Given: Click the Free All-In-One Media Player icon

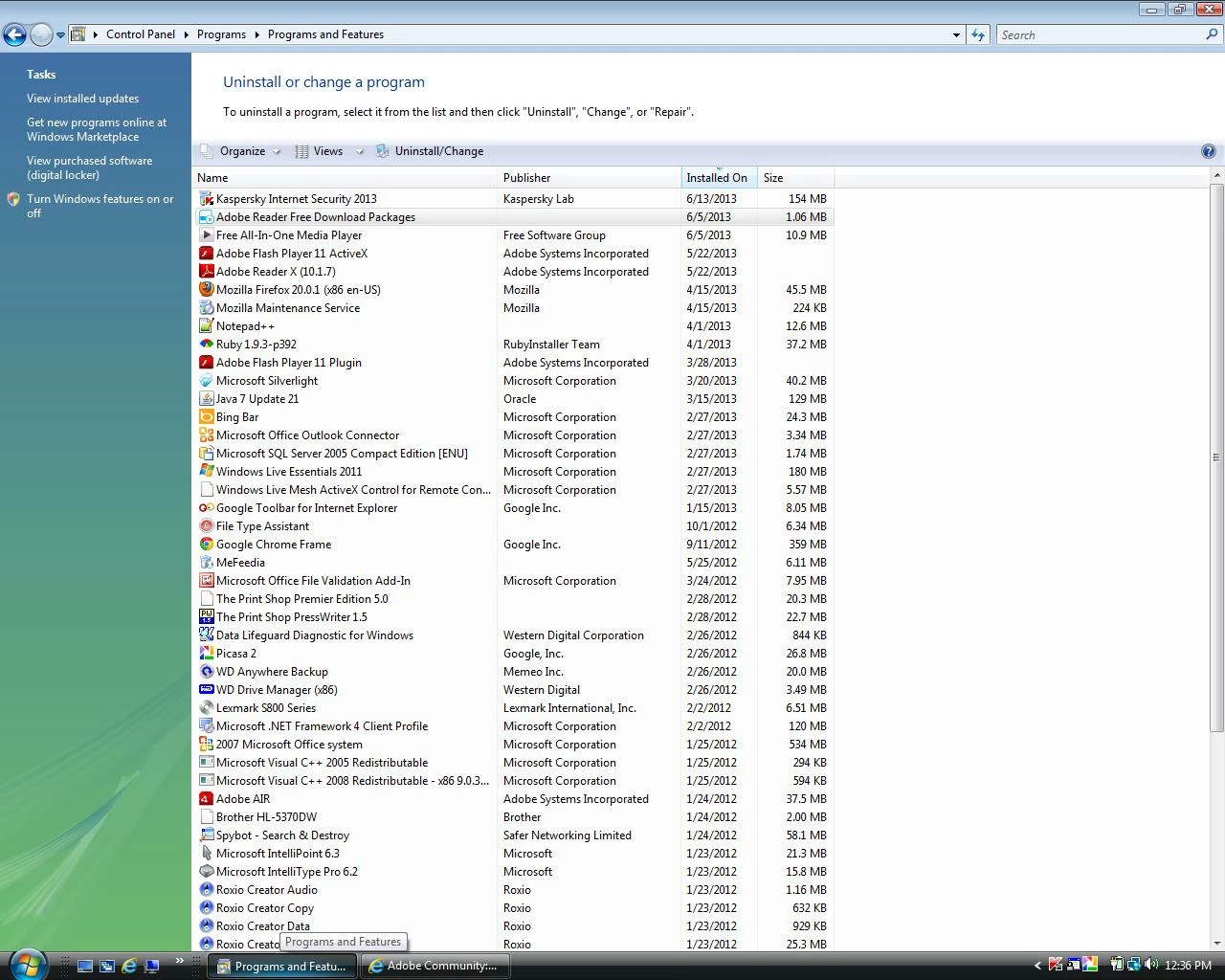Looking at the screenshot, I should tap(206, 235).
